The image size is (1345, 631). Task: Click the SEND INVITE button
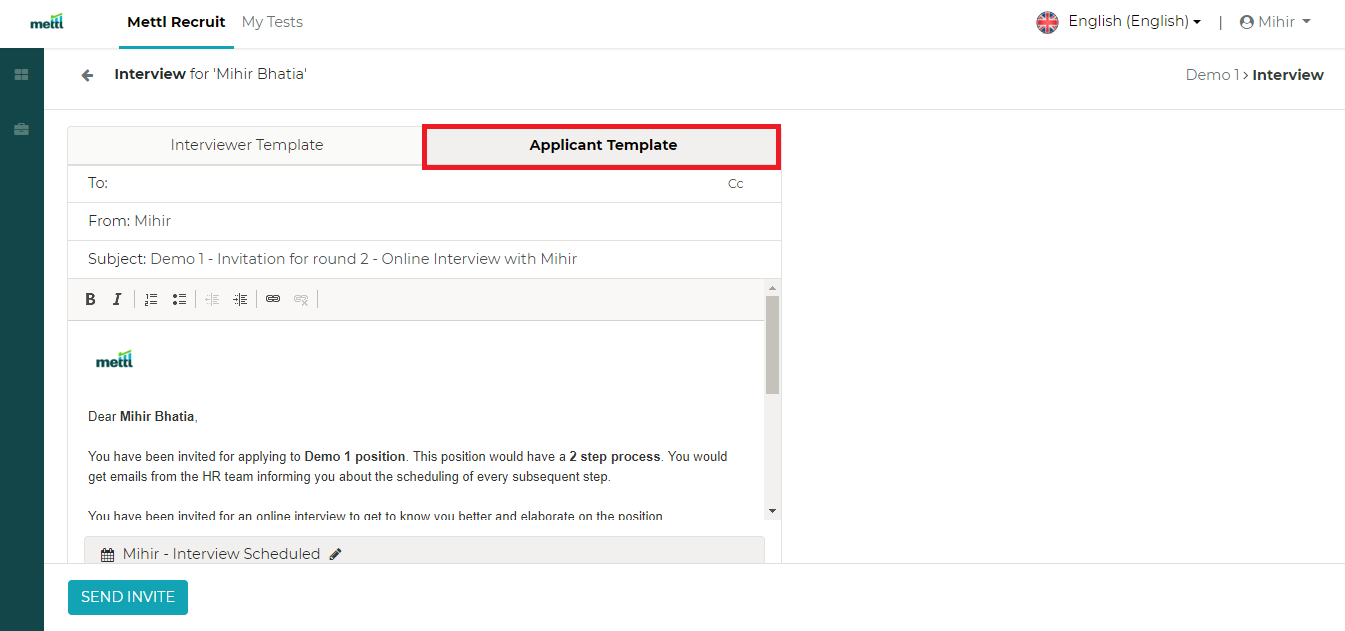tap(128, 597)
